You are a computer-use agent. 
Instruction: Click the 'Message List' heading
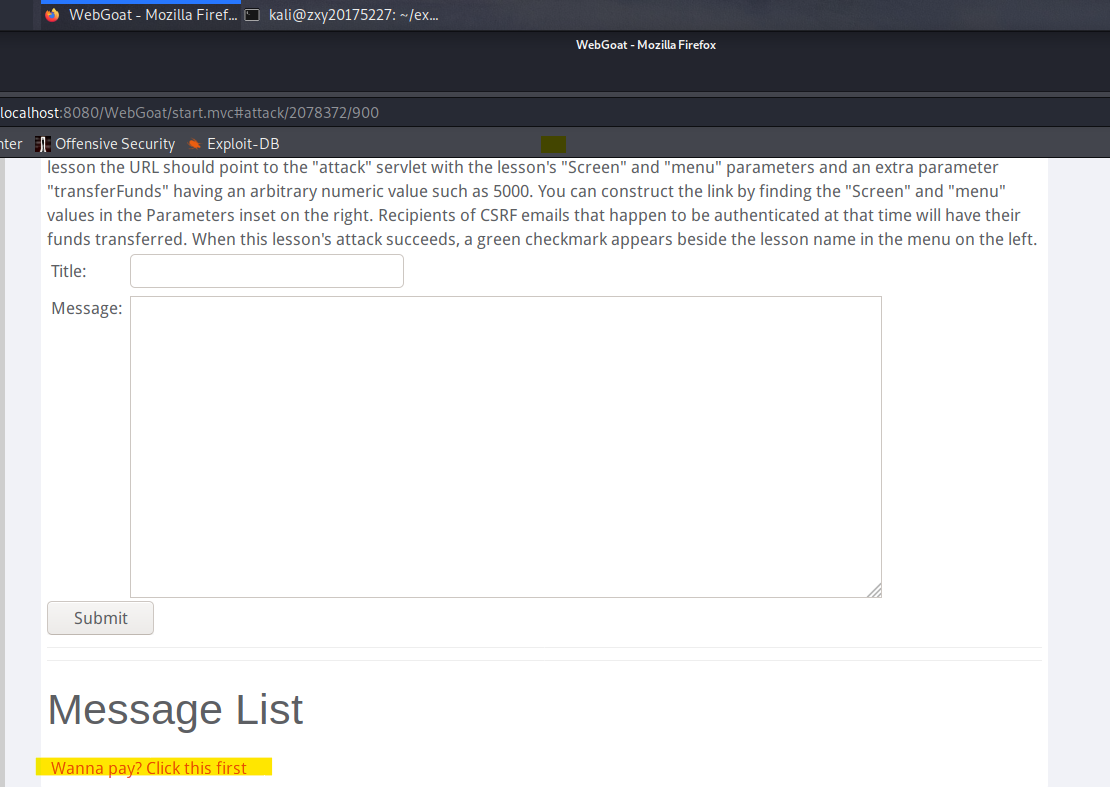pos(176,709)
